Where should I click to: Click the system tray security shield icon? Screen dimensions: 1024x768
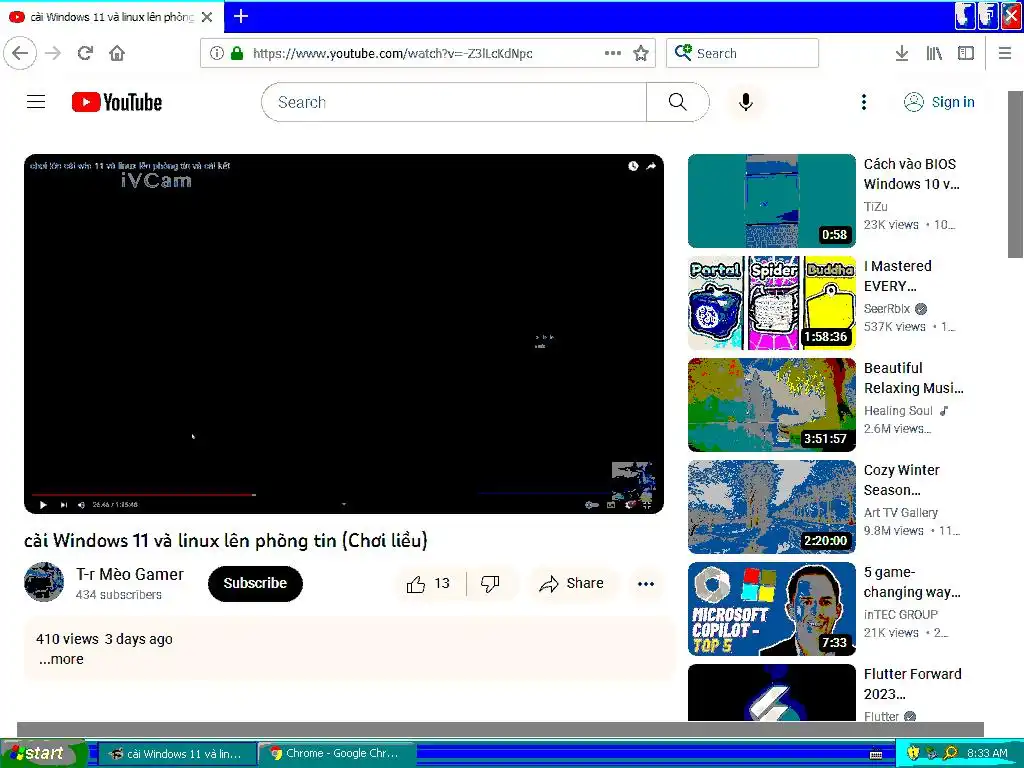913,753
